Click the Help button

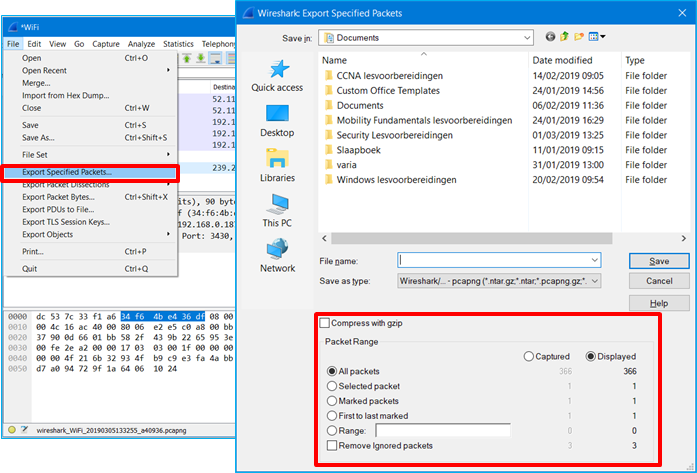[x=659, y=303]
